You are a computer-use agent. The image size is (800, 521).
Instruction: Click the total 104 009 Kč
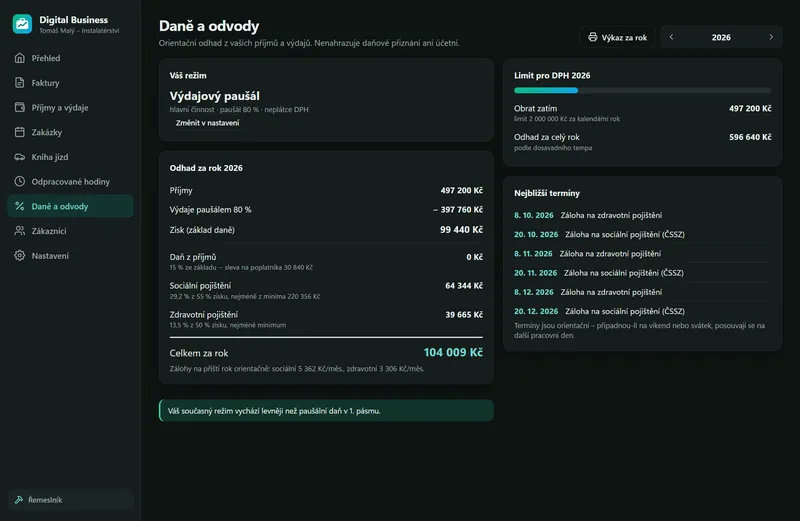453,352
